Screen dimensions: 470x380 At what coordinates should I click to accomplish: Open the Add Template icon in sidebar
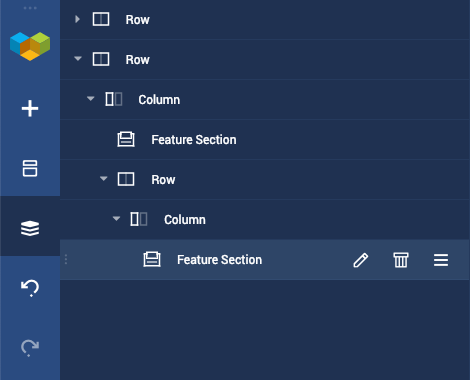coord(30,168)
